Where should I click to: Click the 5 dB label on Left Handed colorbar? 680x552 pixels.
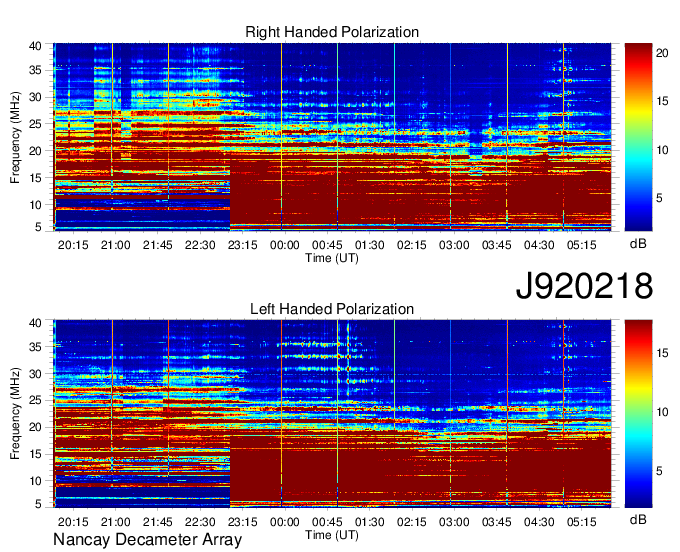point(660,471)
